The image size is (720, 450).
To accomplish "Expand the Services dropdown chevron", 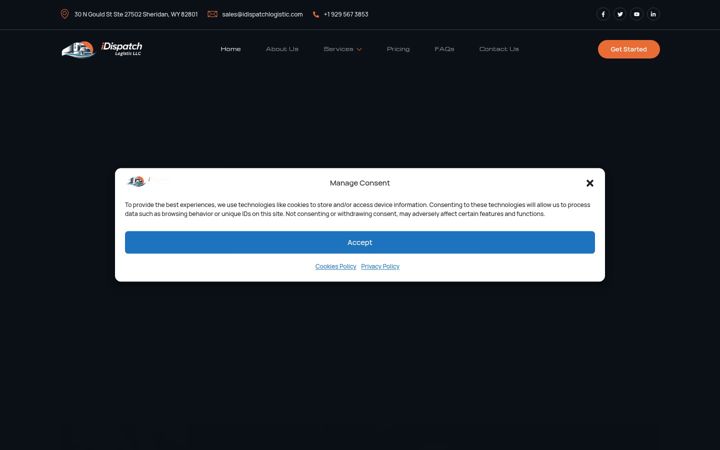I will tap(359, 50).
